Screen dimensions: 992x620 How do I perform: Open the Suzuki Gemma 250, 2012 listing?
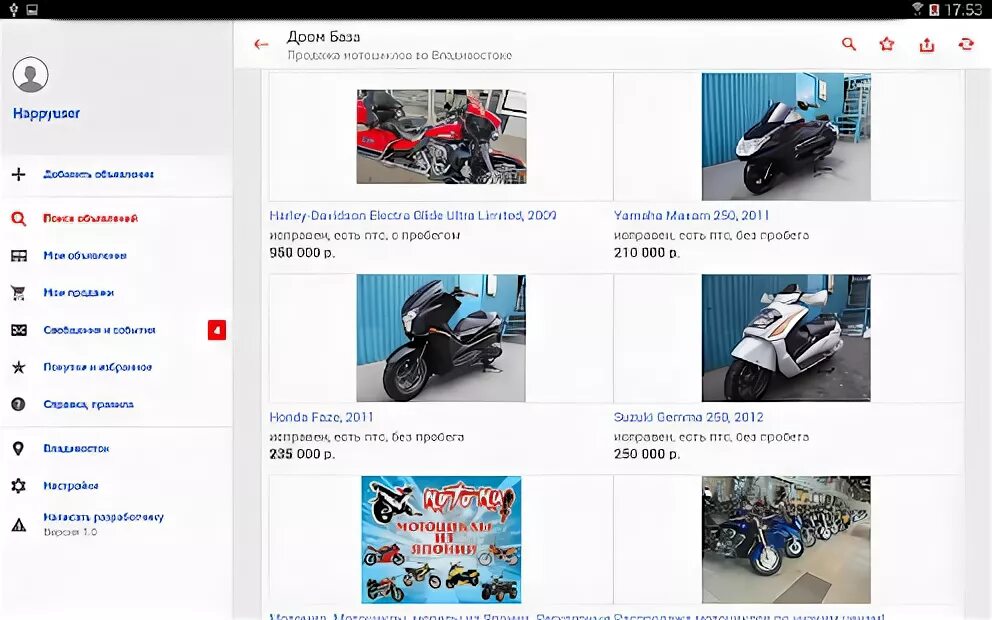pos(688,418)
